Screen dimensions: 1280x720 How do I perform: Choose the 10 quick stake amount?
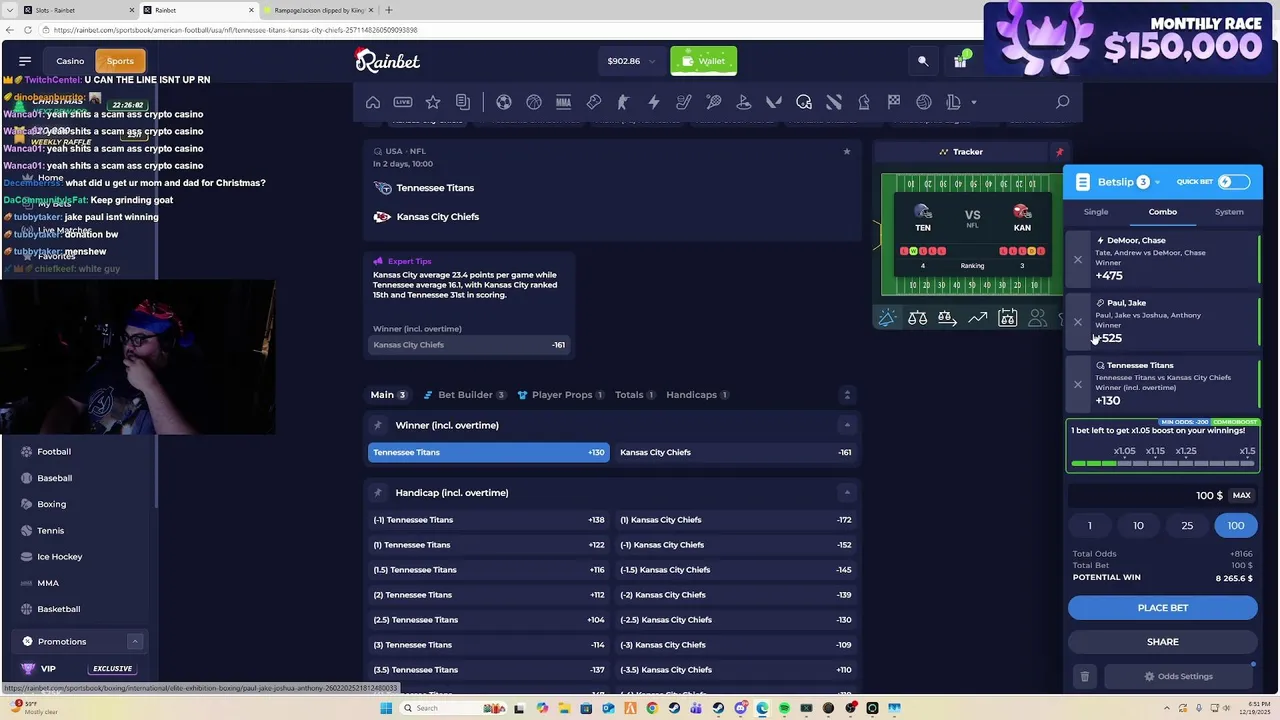[1138, 526]
